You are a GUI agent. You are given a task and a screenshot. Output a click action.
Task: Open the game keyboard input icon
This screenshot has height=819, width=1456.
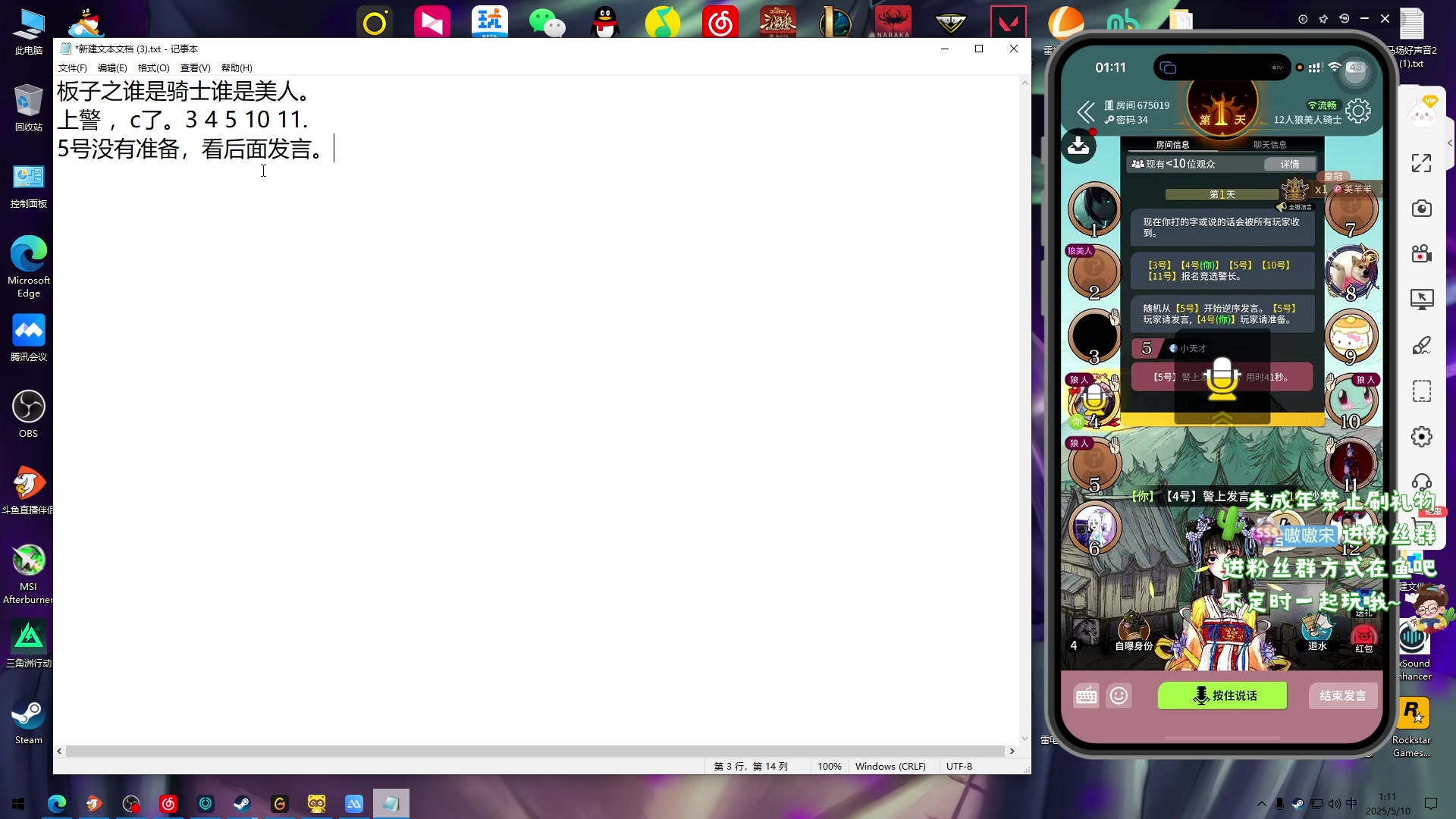click(1086, 695)
